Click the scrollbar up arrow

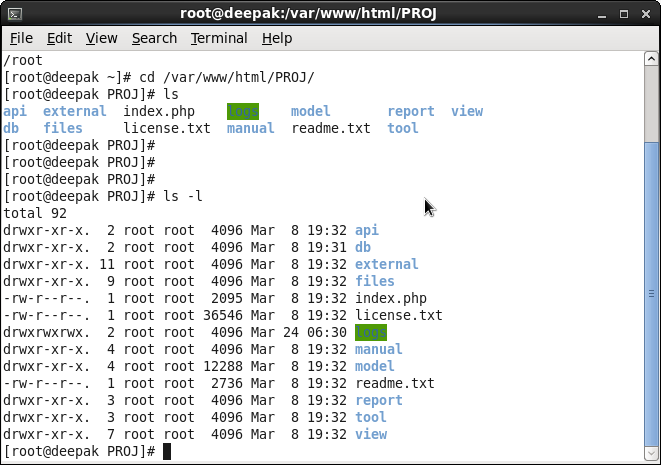tap(652, 60)
